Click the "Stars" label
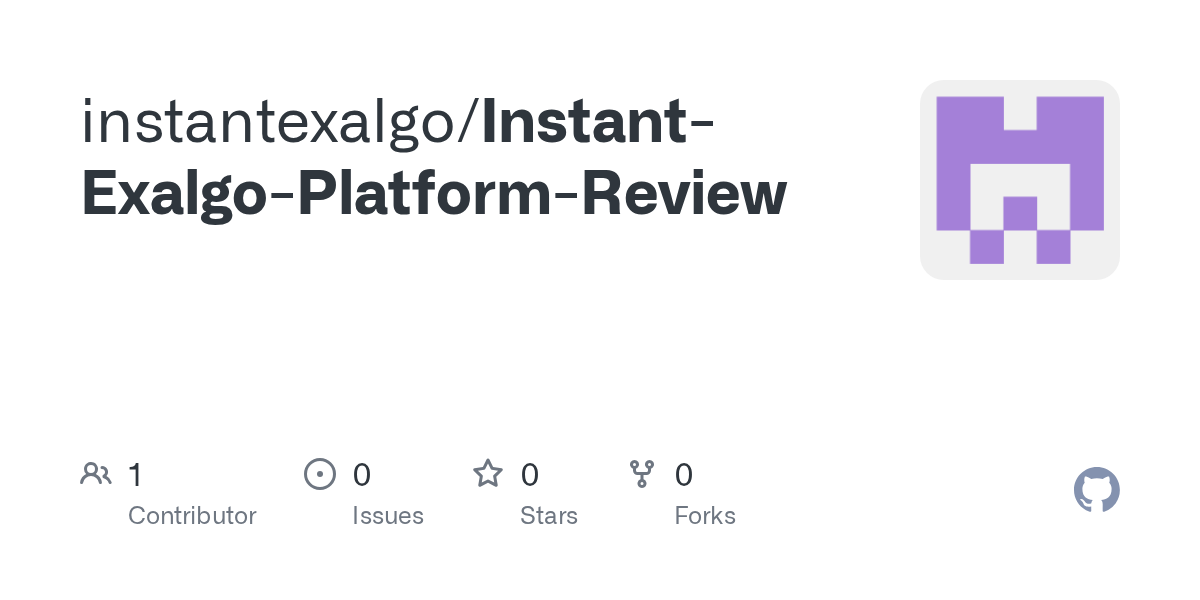This screenshot has height=600, width=1200. (x=549, y=516)
